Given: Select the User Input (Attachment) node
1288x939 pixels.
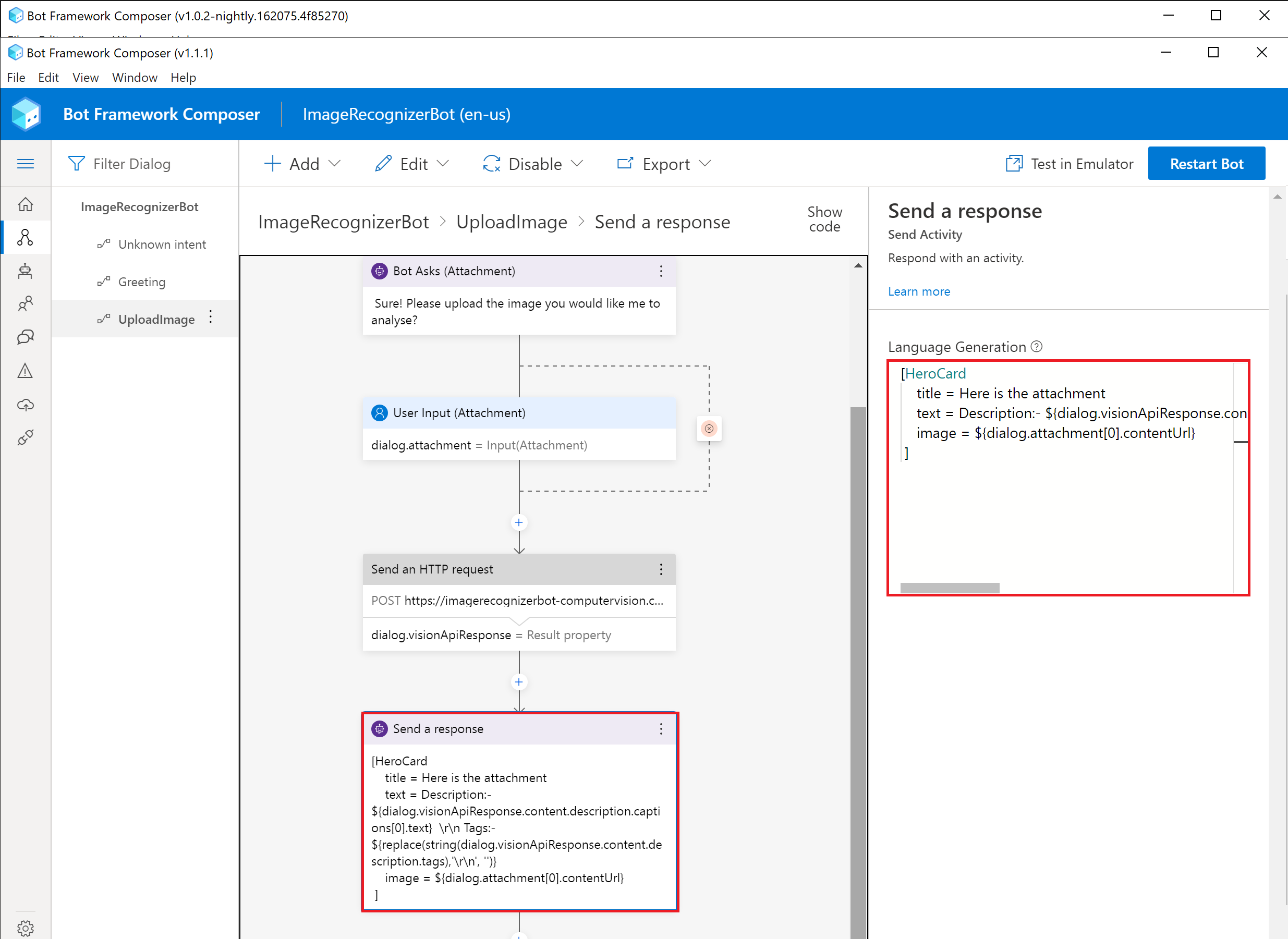Looking at the screenshot, I should click(x=519, y=429).
